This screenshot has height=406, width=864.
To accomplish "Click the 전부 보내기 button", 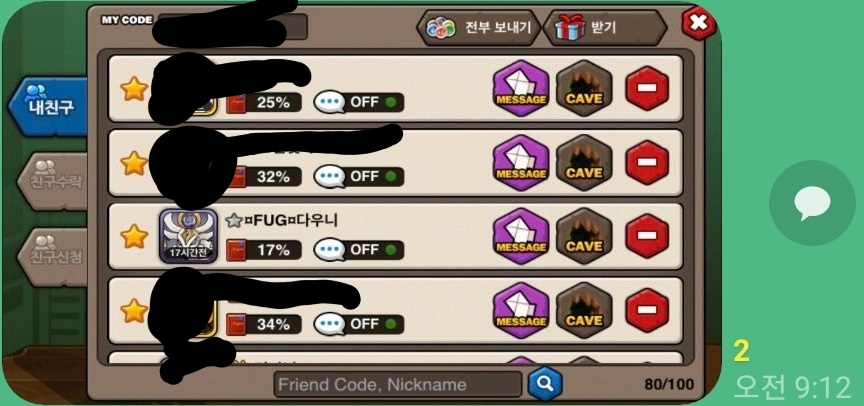I will pos(478,28).
